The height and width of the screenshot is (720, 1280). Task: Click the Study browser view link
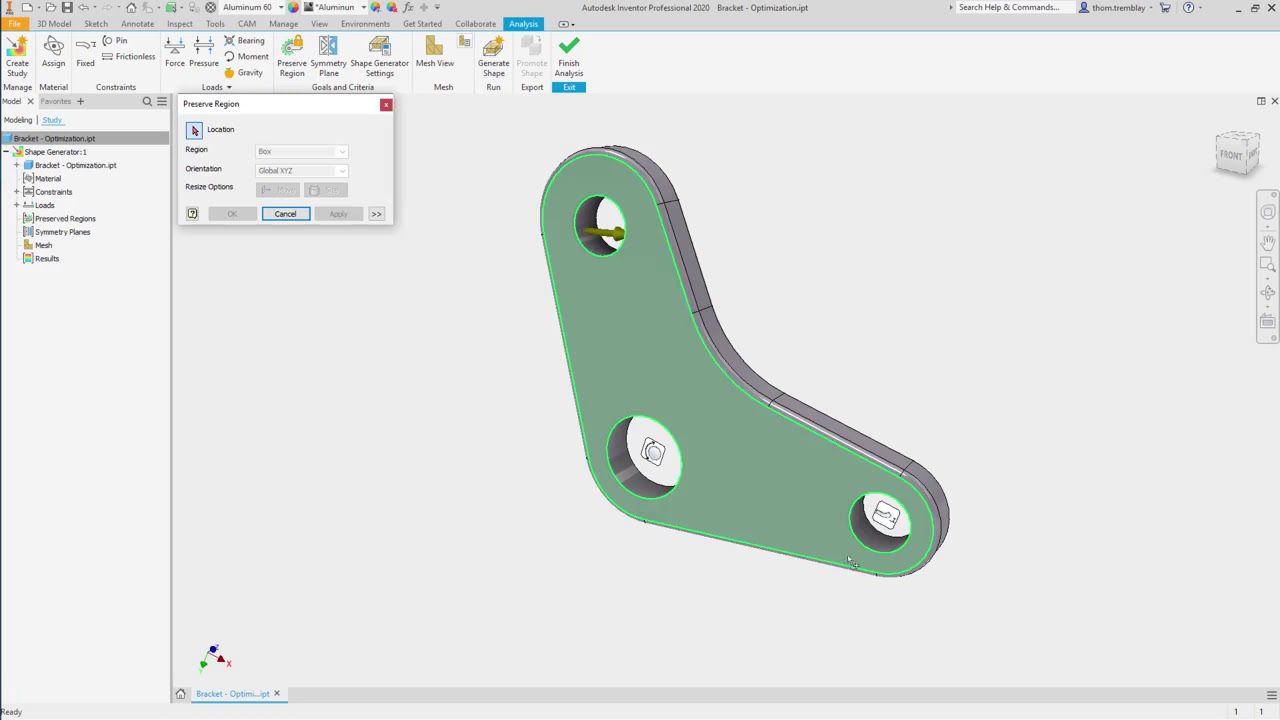(52, 120)
